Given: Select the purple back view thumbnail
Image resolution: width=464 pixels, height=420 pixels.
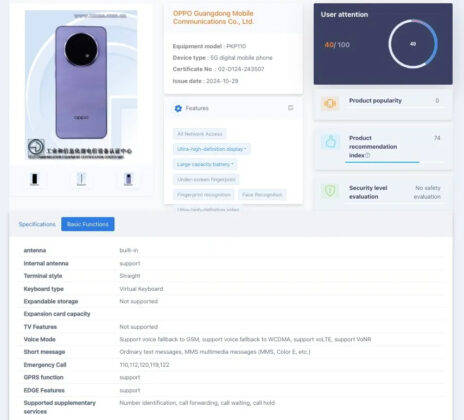Looking at the screenshot, I should click(x=128, y=179).
